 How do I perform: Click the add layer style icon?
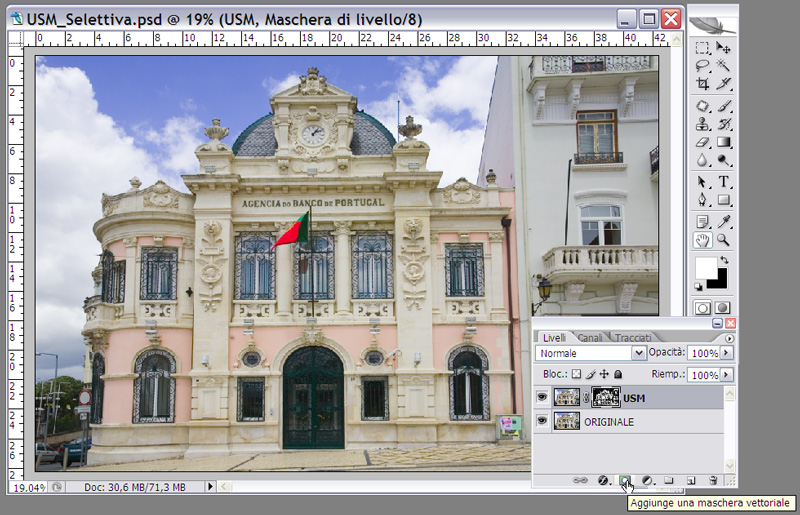pos(603,481)
